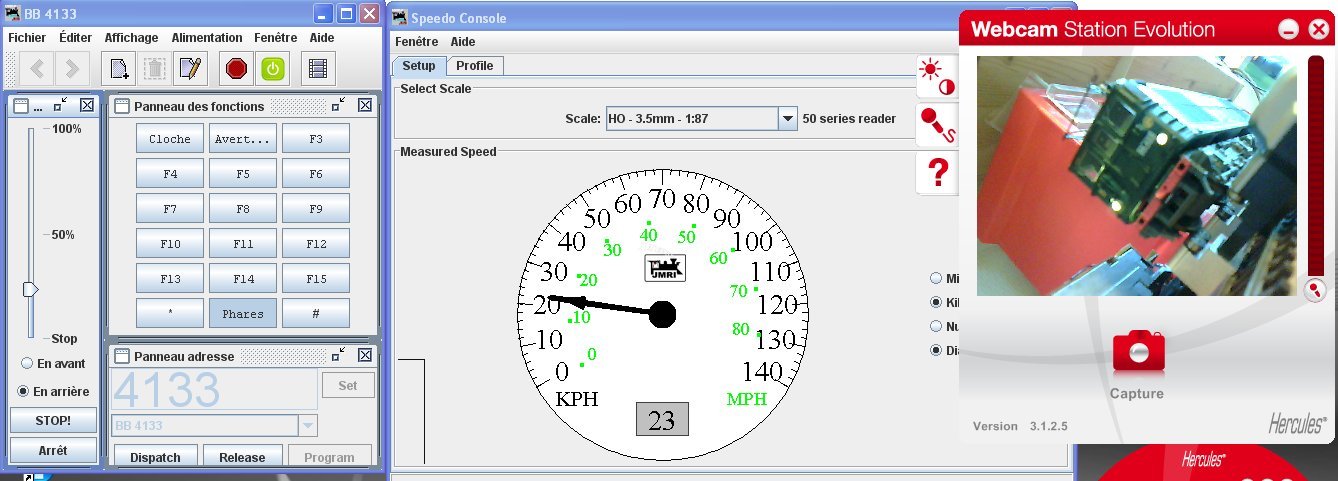
Task: Click the 100% mark on the speed slider
Action: tap(67, 129)
